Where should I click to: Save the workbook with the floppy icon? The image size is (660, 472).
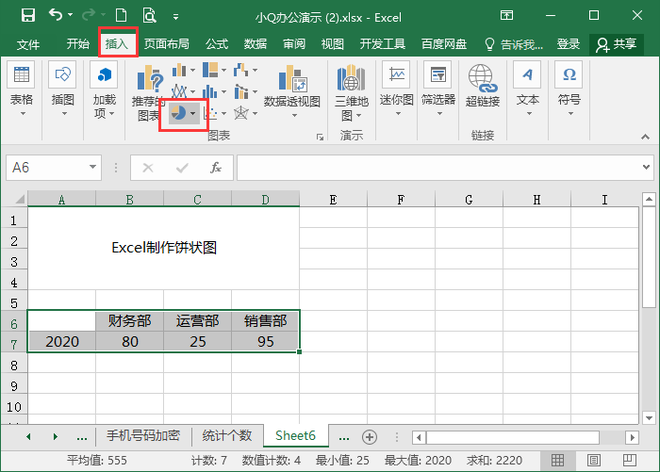28,16
